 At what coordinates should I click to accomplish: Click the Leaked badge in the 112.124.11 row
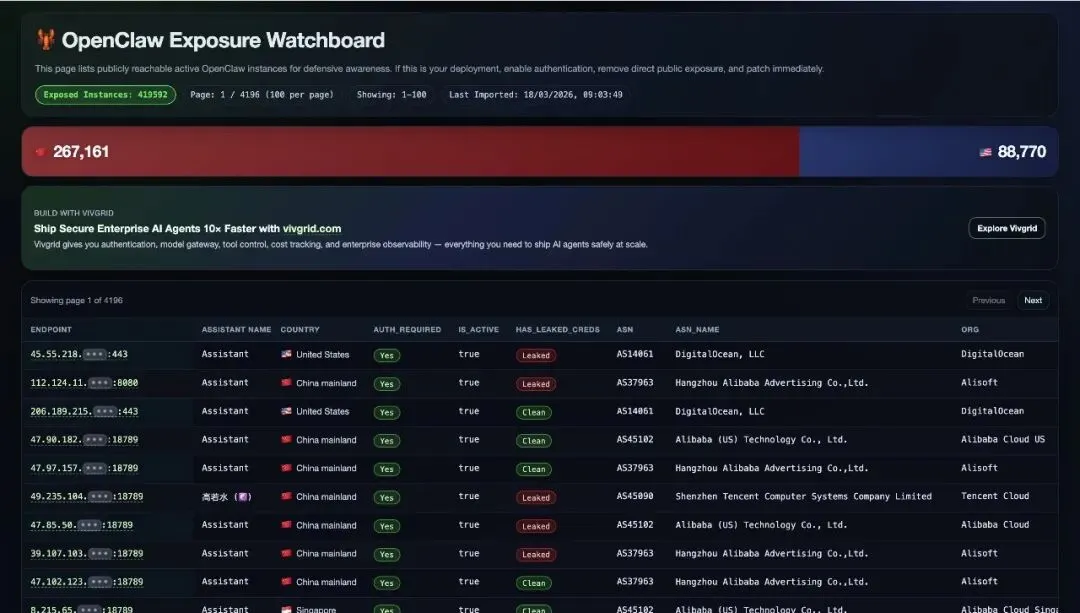(536, 384)
